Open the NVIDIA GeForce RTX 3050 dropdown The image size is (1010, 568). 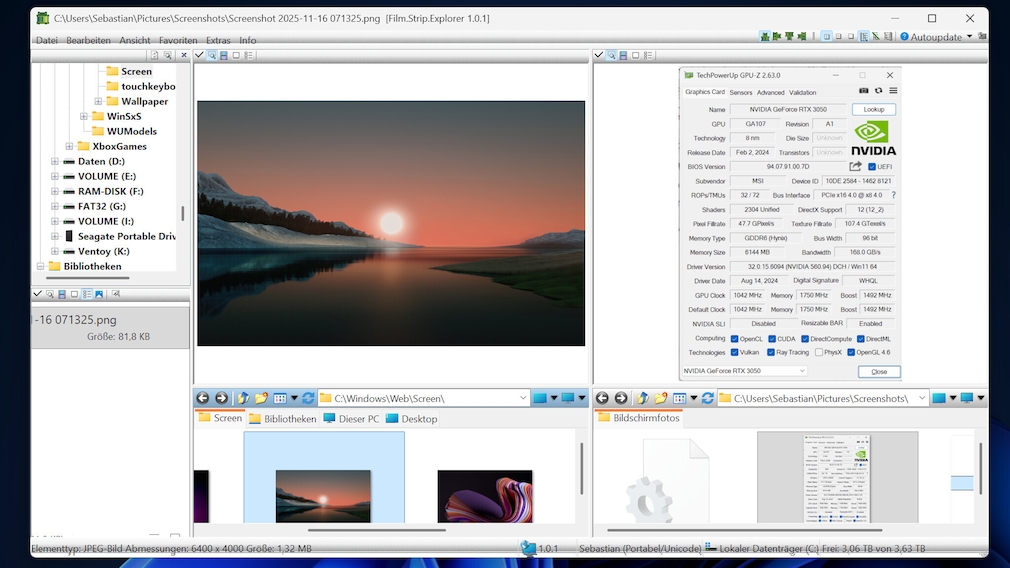point(801,371)
